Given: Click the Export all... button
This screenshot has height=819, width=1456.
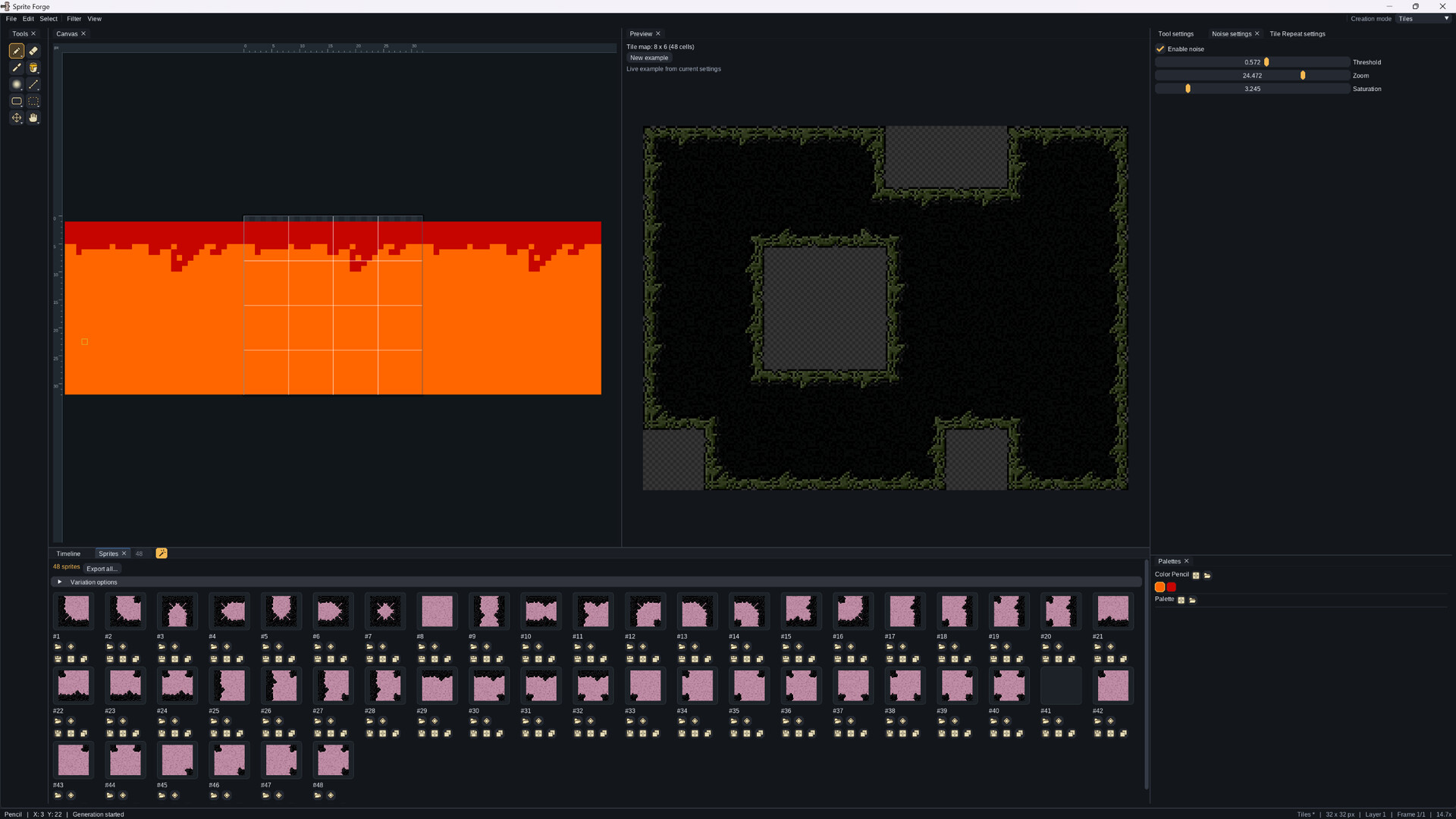Looking at the screenshot, I should tap(102, 569).
